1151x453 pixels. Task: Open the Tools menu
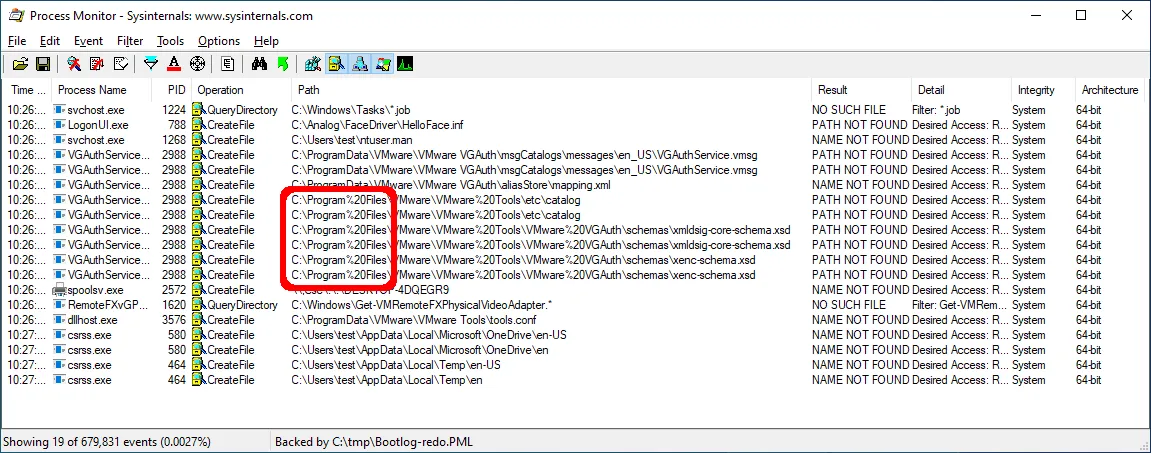pyautogui.click(x=170, y=41)
